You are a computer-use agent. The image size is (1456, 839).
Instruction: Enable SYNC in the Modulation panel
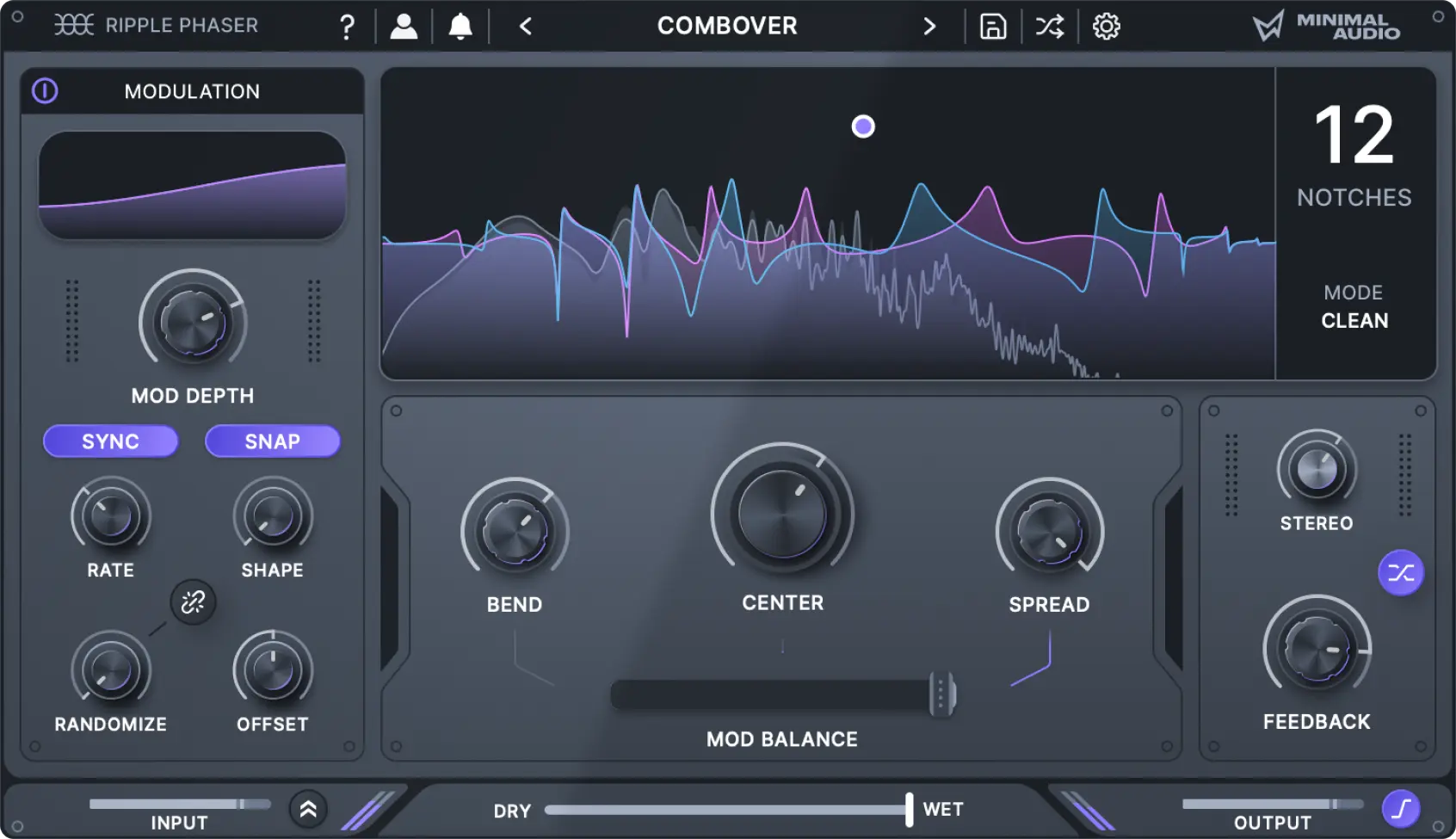click(x=110, y=441)
